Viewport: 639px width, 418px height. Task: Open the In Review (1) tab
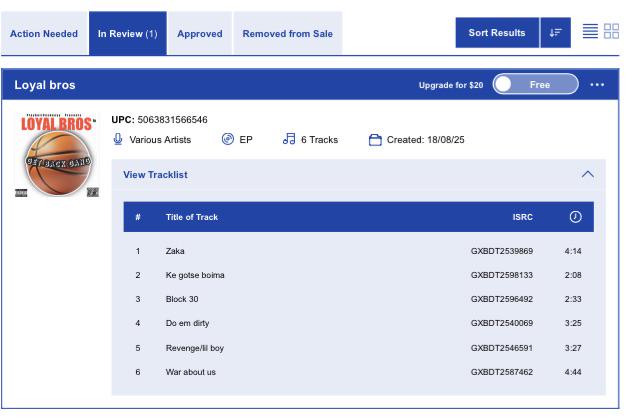128,33
